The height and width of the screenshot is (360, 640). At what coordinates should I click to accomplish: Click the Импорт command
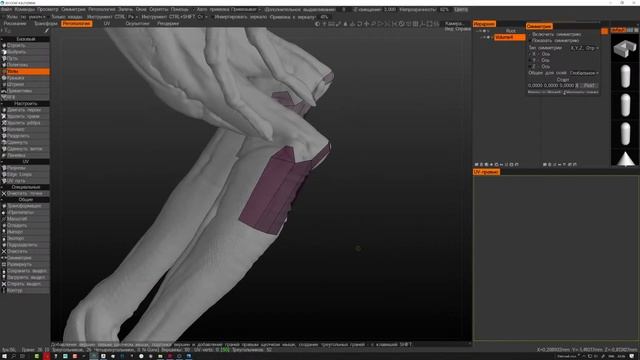point(25,232)
